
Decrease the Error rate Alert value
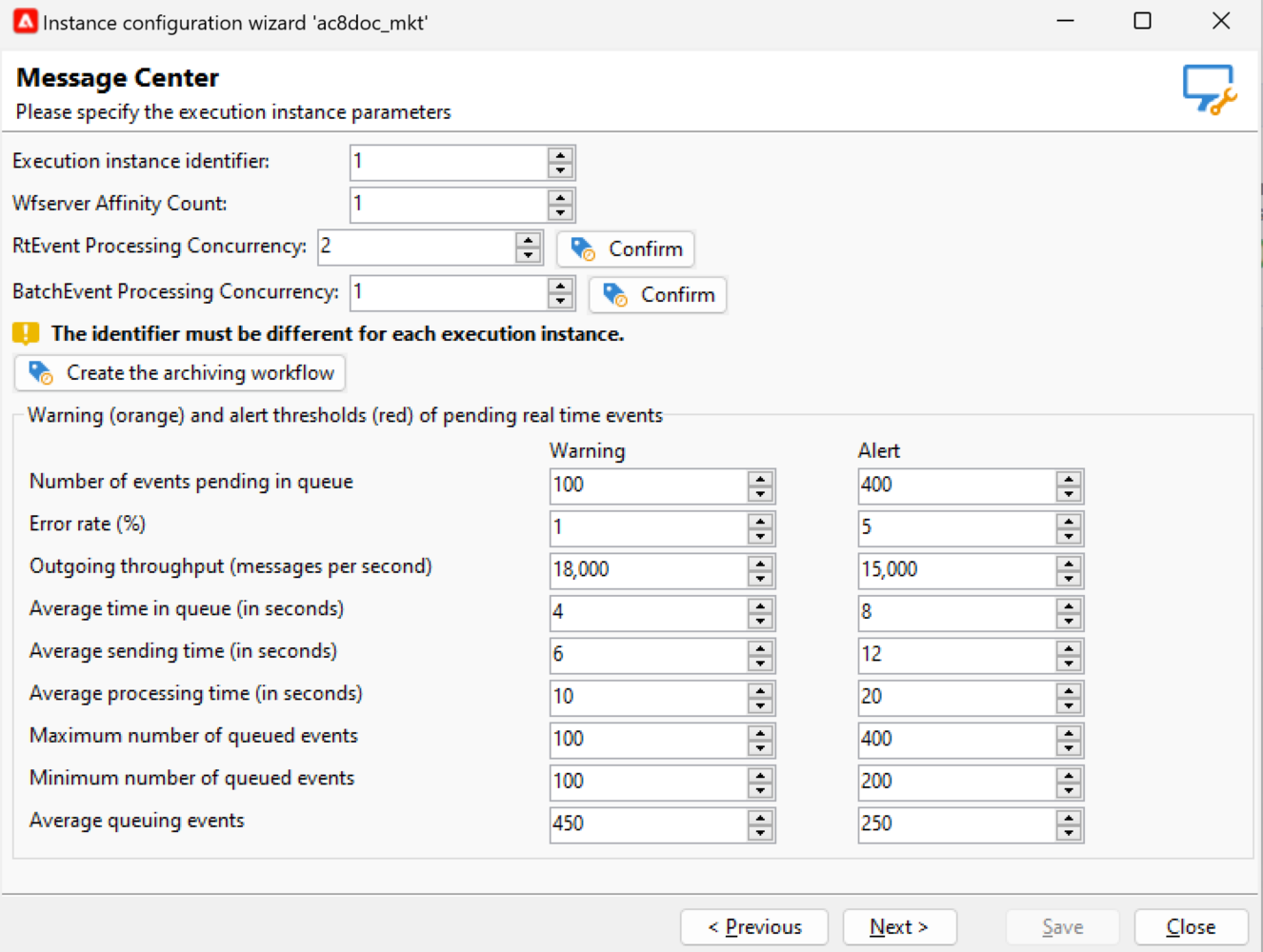1069,537
